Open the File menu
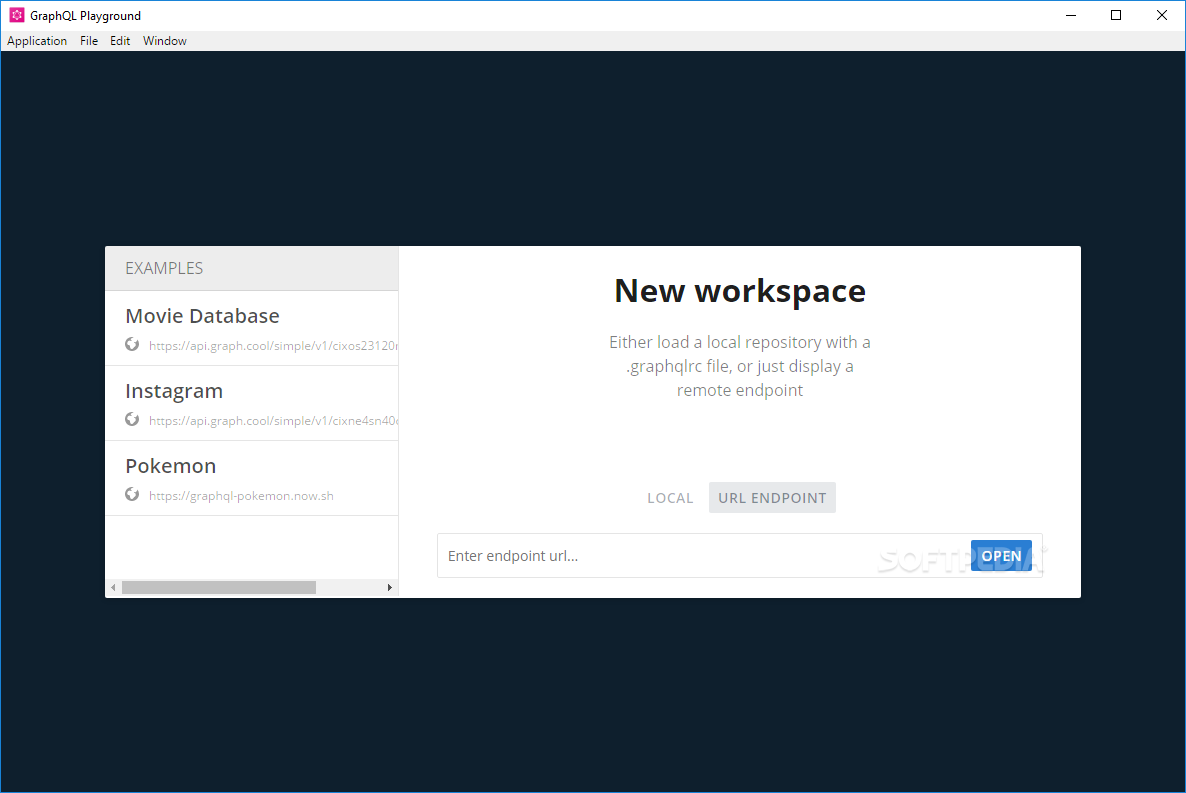 coord(88,41)
